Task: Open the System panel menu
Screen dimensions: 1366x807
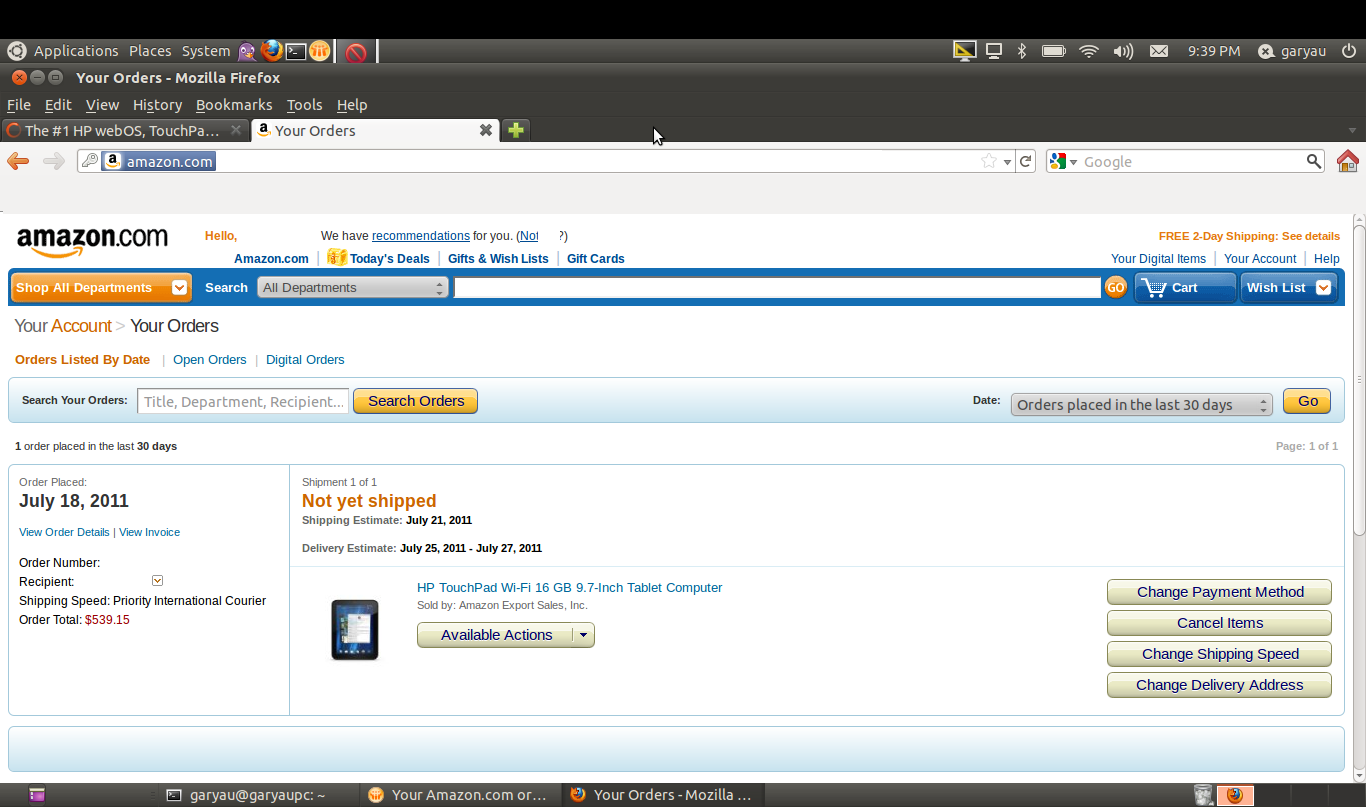Action: [x=206, y=51]
